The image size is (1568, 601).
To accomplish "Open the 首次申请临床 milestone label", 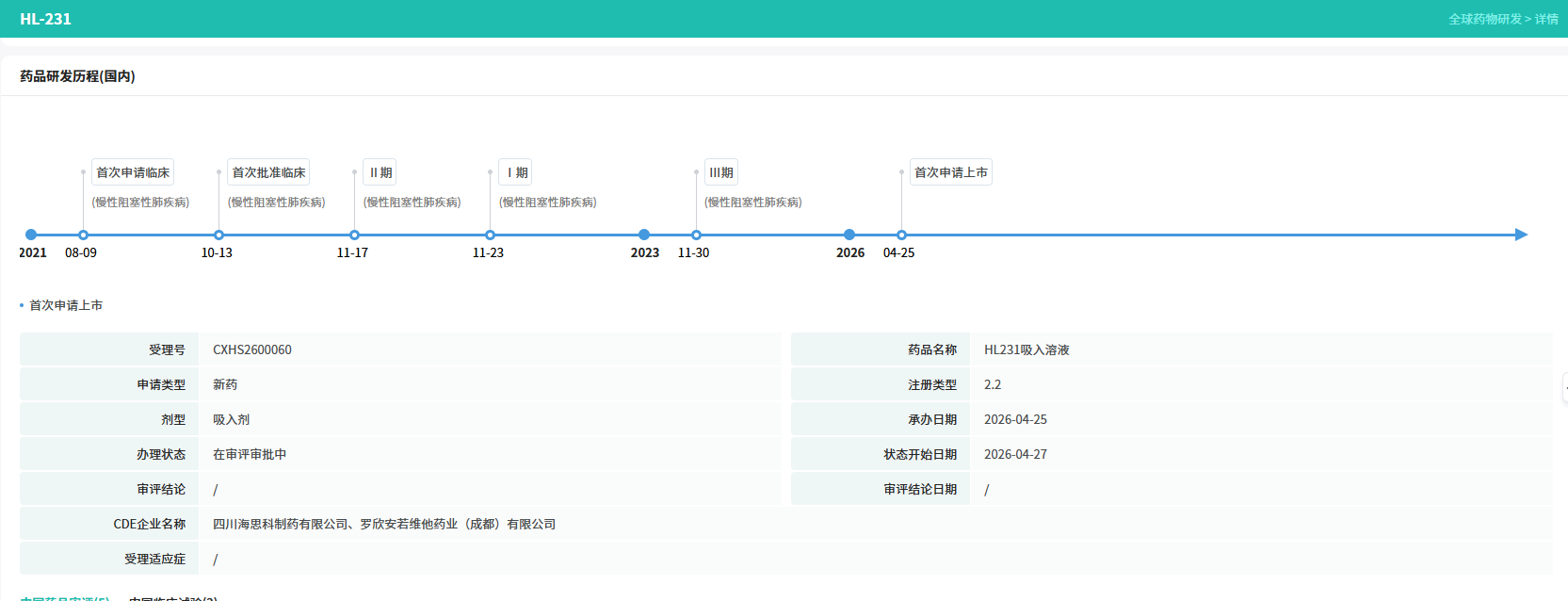I will point(133,172).
